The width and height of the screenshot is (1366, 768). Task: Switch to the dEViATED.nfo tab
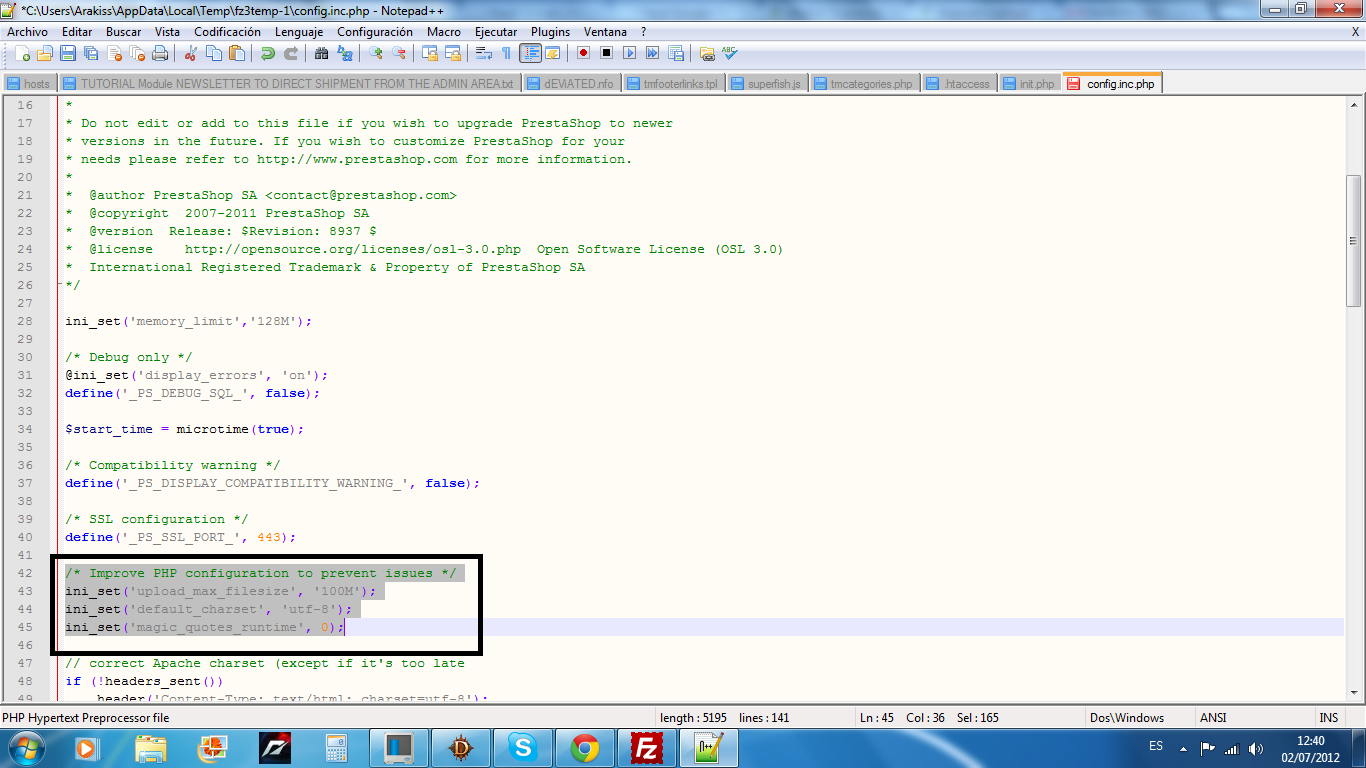click(x=571, y=84)
